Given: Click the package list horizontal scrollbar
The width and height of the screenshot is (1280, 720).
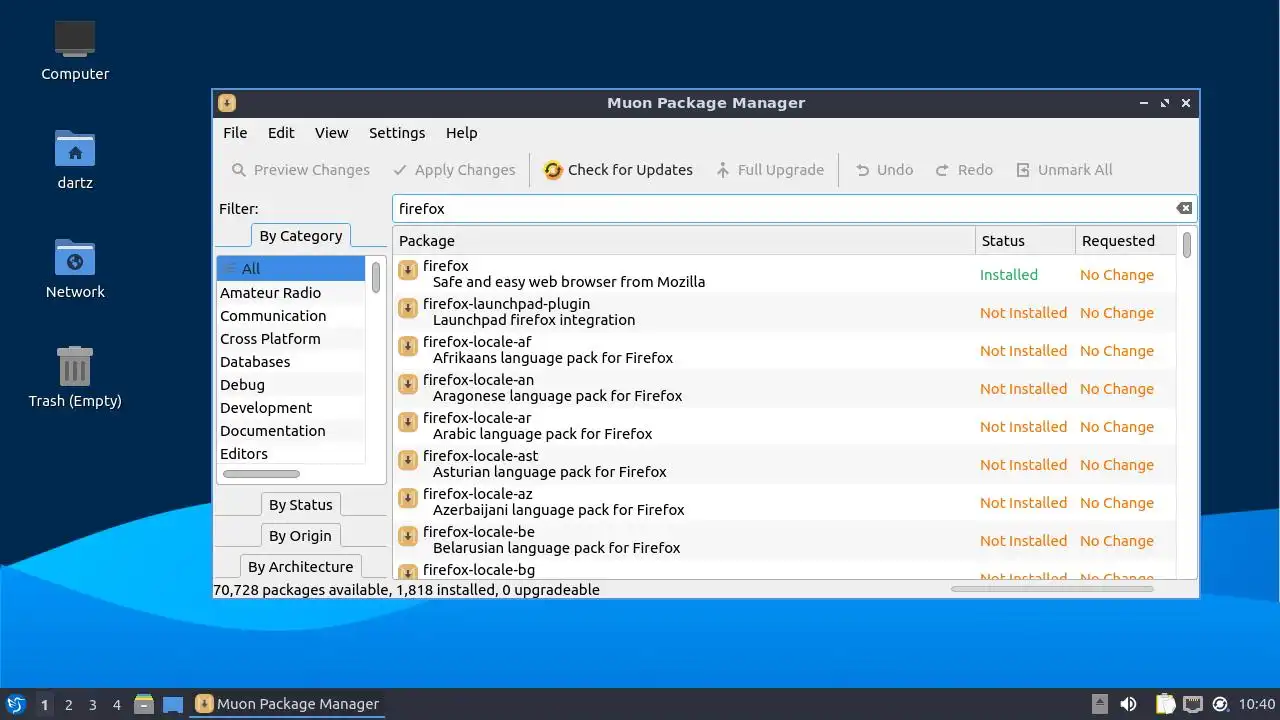Looking at the screenshot, I should 1052,589.
